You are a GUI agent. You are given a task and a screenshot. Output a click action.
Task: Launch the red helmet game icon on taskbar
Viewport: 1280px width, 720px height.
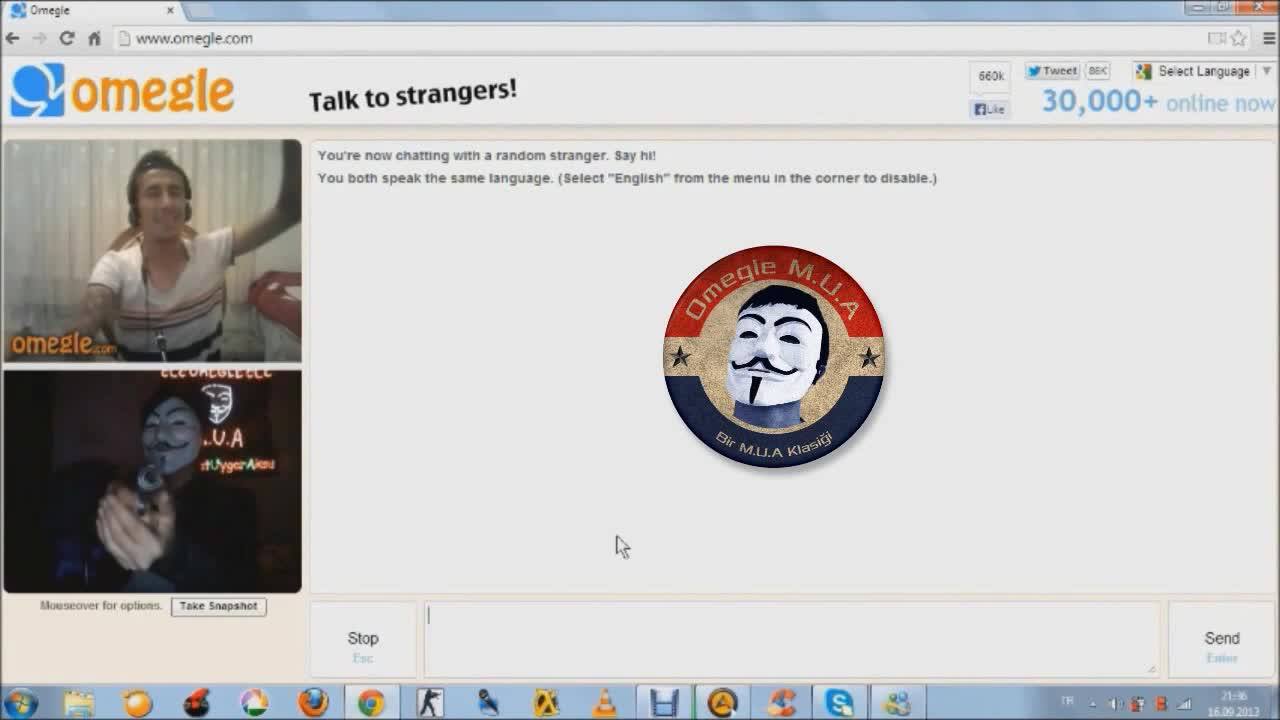click(x=196, y=703)
